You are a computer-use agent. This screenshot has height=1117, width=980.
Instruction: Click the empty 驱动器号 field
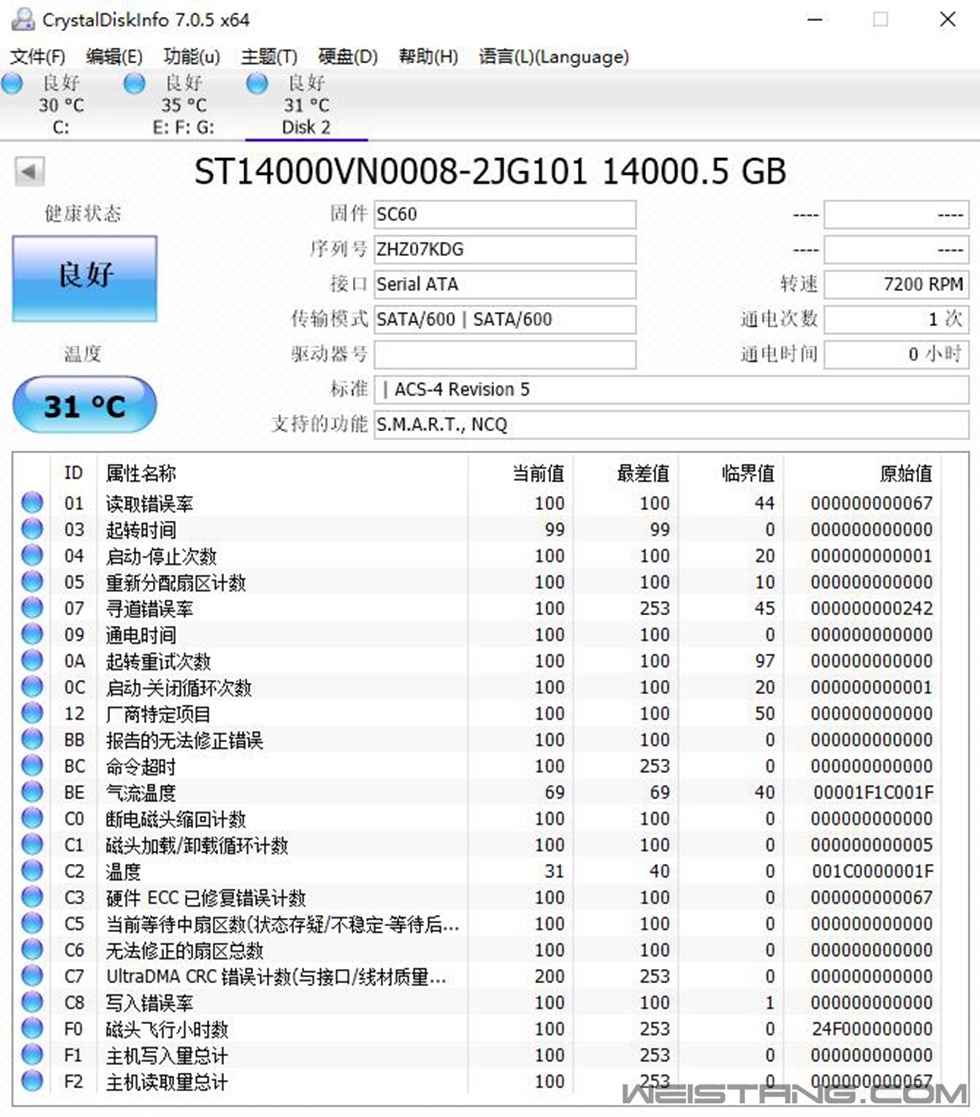click(505, 354)
